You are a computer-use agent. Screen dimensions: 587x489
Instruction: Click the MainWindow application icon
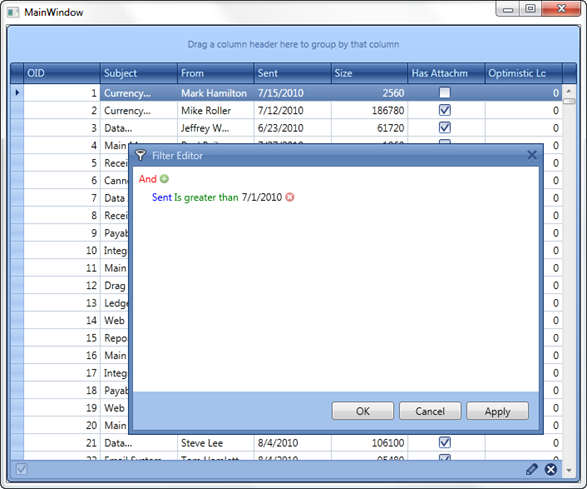pyautogui.click(x=13, y=13)
